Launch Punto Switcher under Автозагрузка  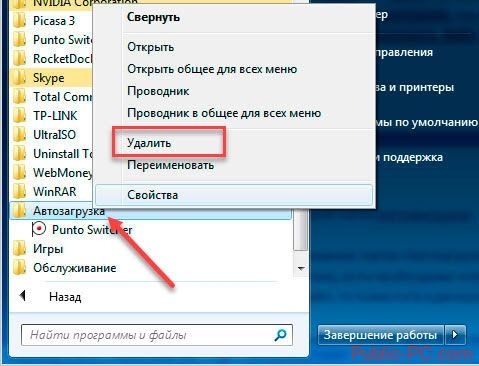pyautogui.click(x=92, y=230)
